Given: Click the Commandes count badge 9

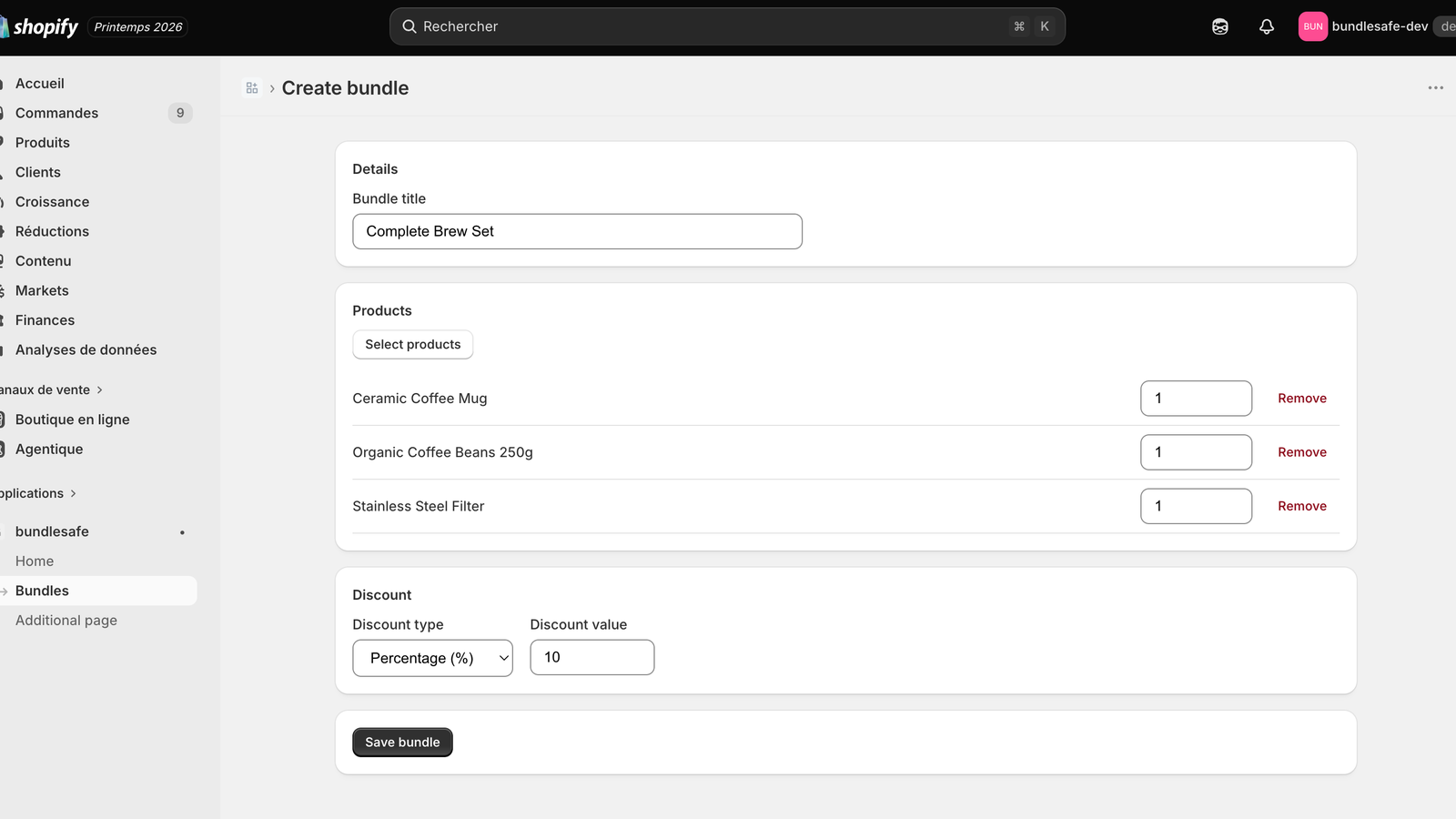Looking at the screenshot, I should pos(180,113).
